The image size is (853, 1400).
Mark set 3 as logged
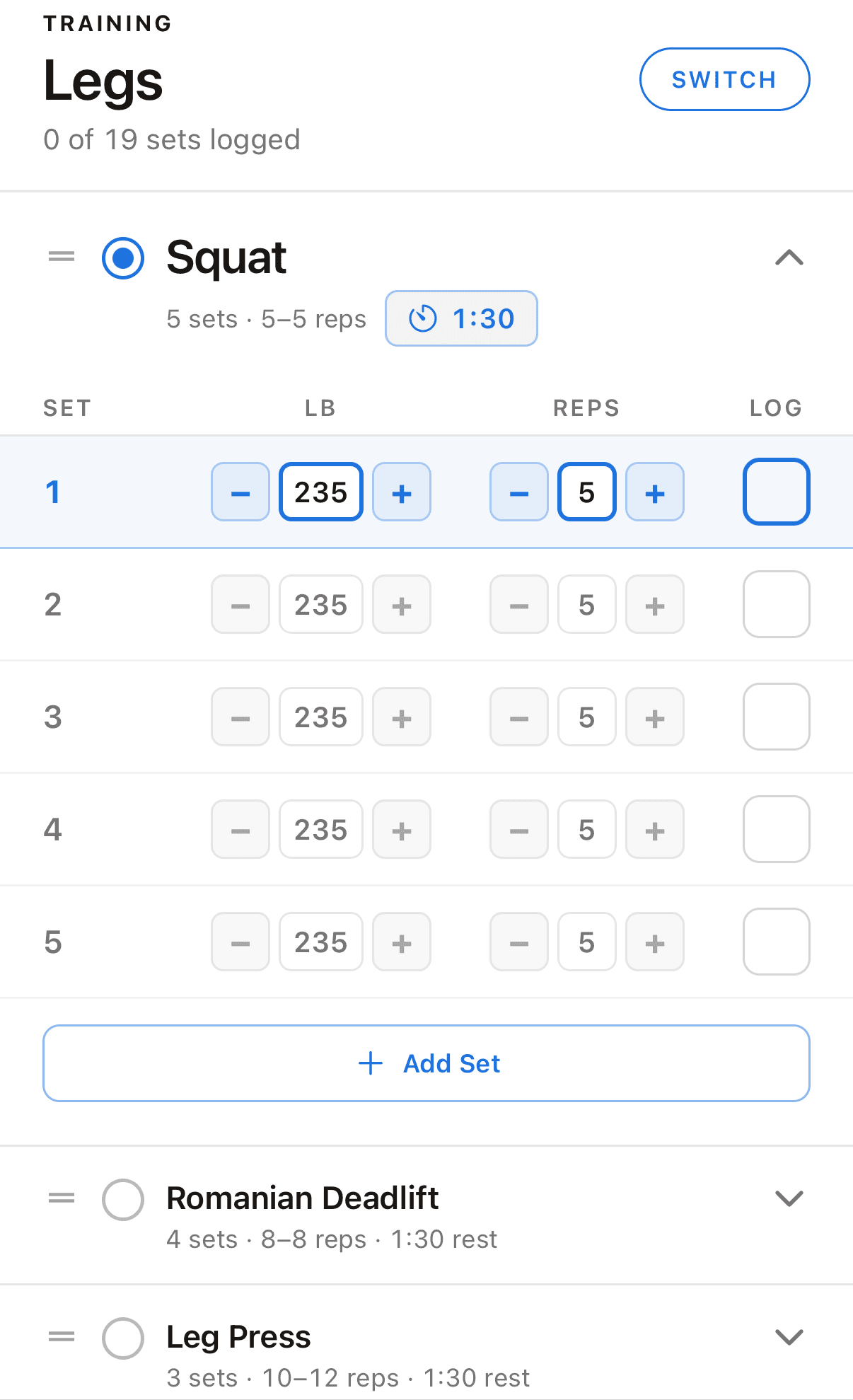coord(777,717)
